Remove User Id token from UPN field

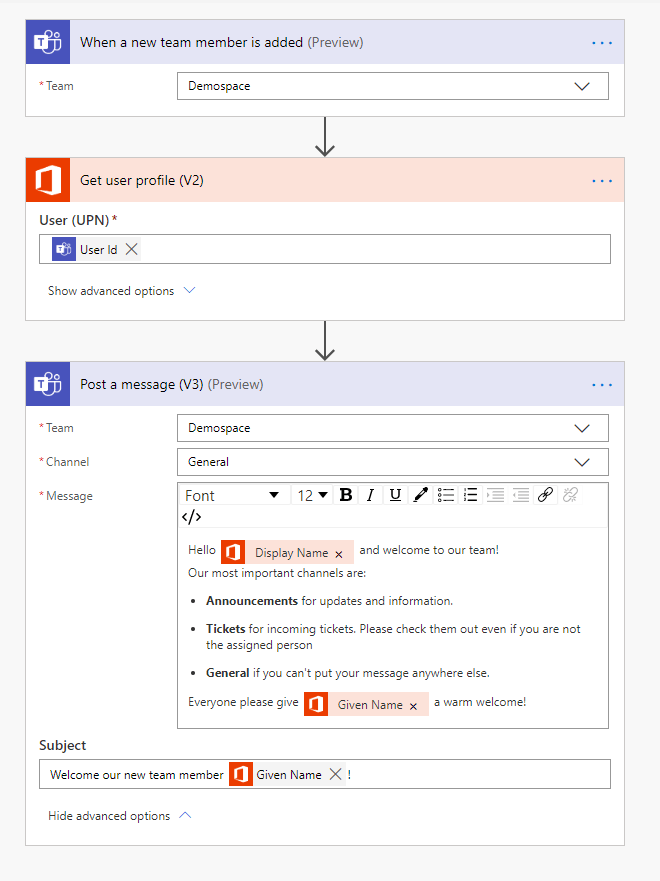click(132, 249)
